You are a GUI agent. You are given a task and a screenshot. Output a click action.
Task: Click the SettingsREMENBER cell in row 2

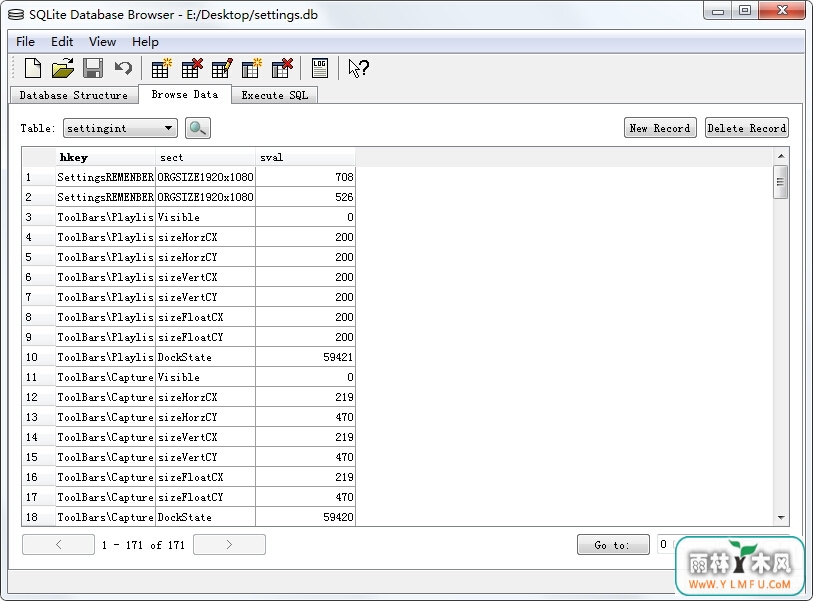point(105,197)
